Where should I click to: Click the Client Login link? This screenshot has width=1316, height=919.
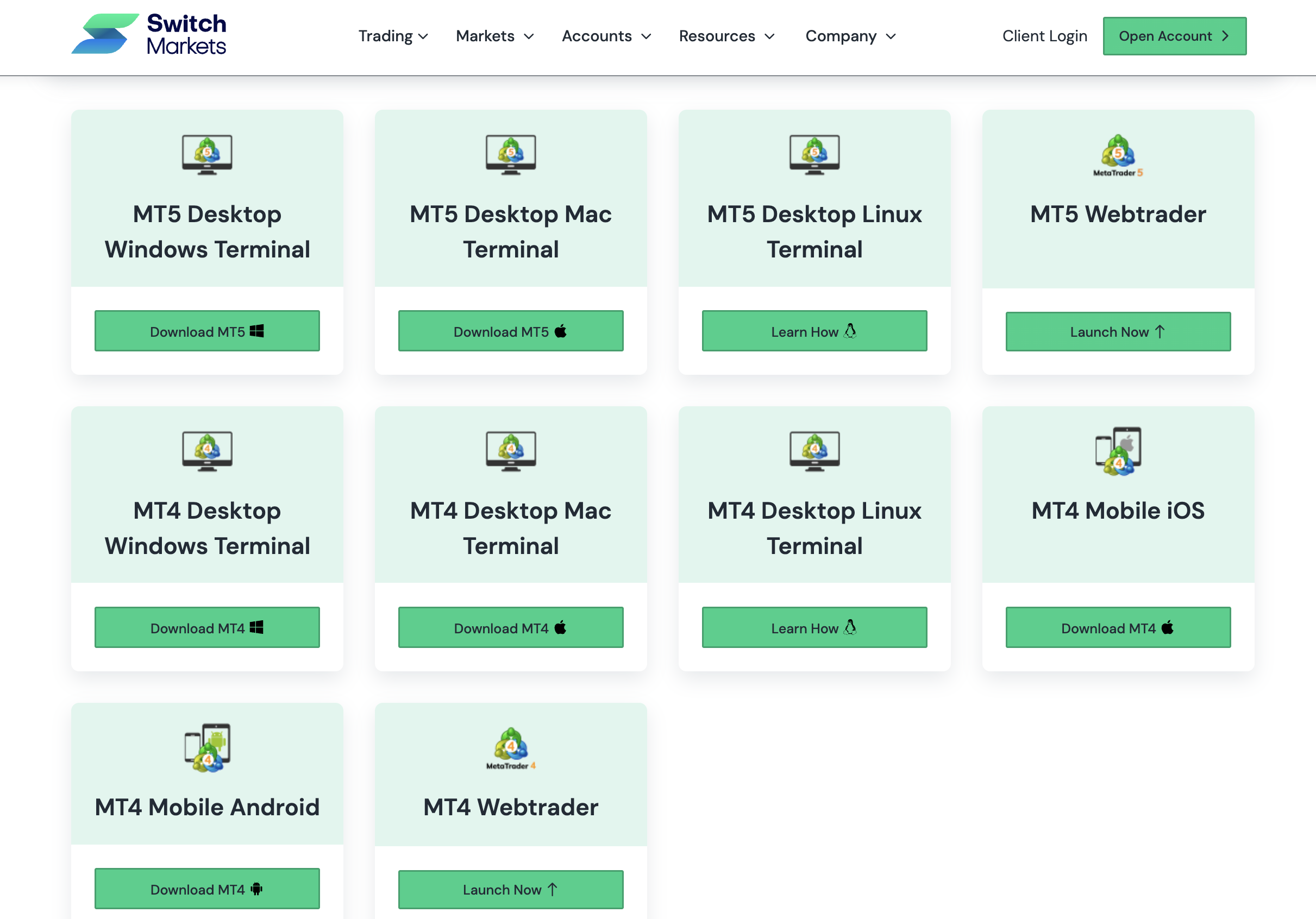[1044, 36]
